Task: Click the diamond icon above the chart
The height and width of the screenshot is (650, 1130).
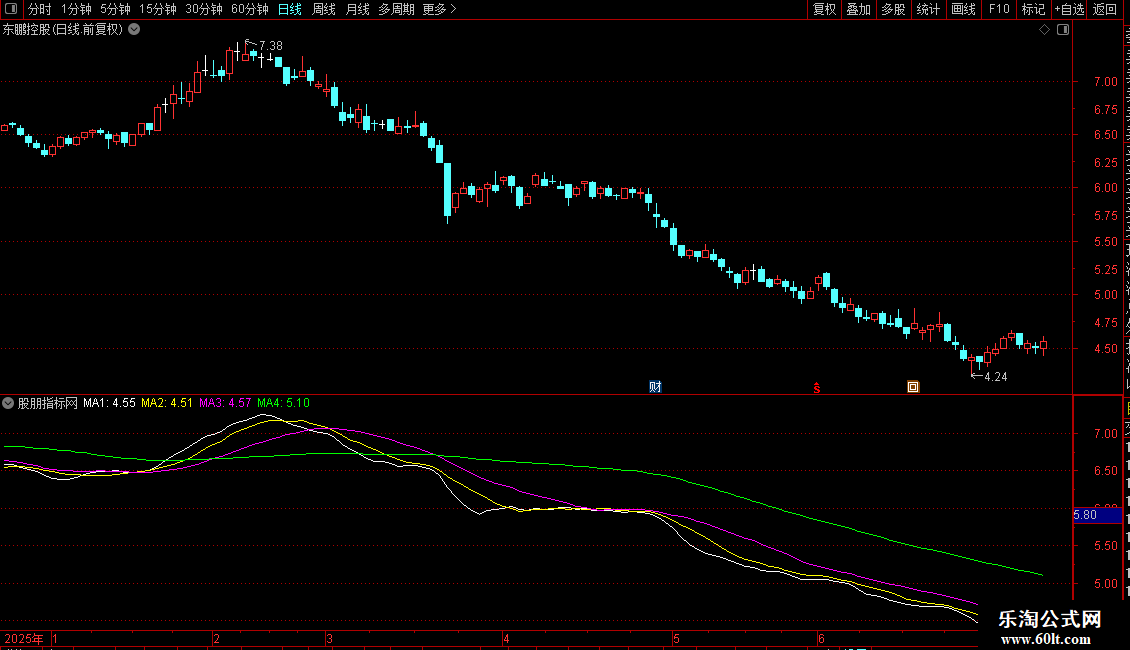Action: (1044, 30)
